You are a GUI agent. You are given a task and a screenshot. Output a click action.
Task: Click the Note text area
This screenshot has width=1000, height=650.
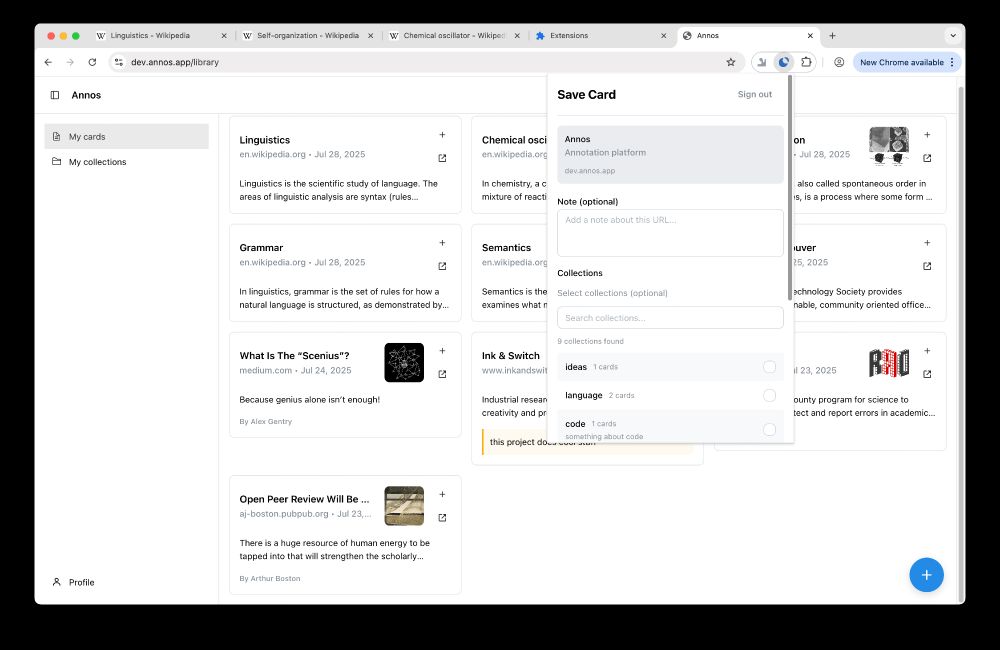click(670, 233)
